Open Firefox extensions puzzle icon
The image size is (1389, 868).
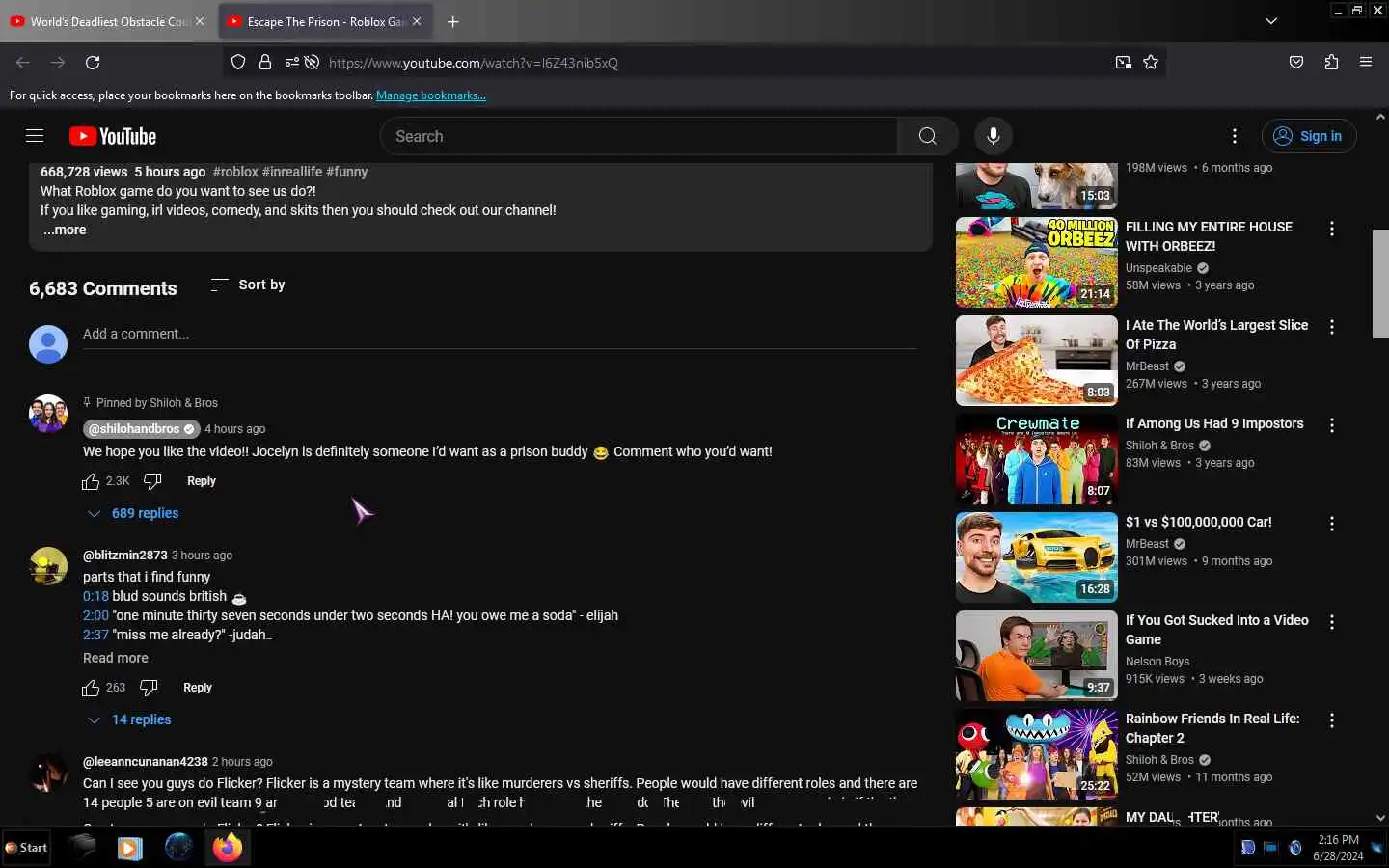point(1331,63)
